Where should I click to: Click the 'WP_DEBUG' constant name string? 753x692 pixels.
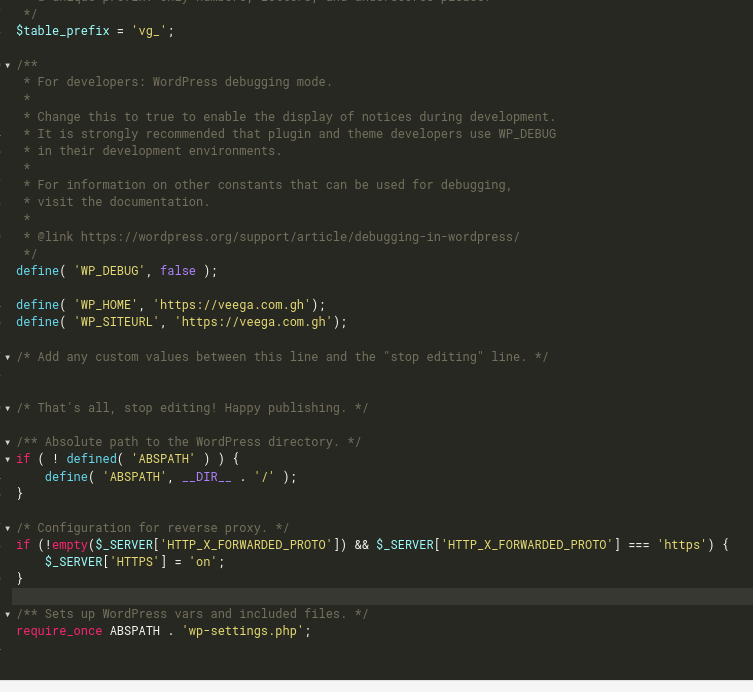pyautogui.click(x=109, y=271)
